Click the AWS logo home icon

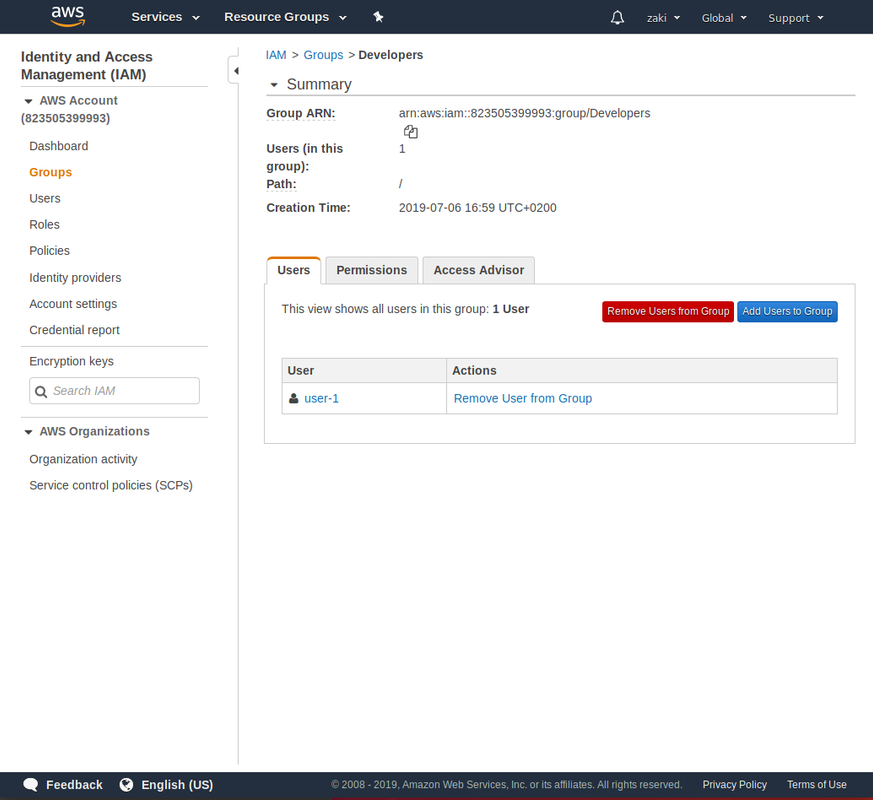(68, 17)
